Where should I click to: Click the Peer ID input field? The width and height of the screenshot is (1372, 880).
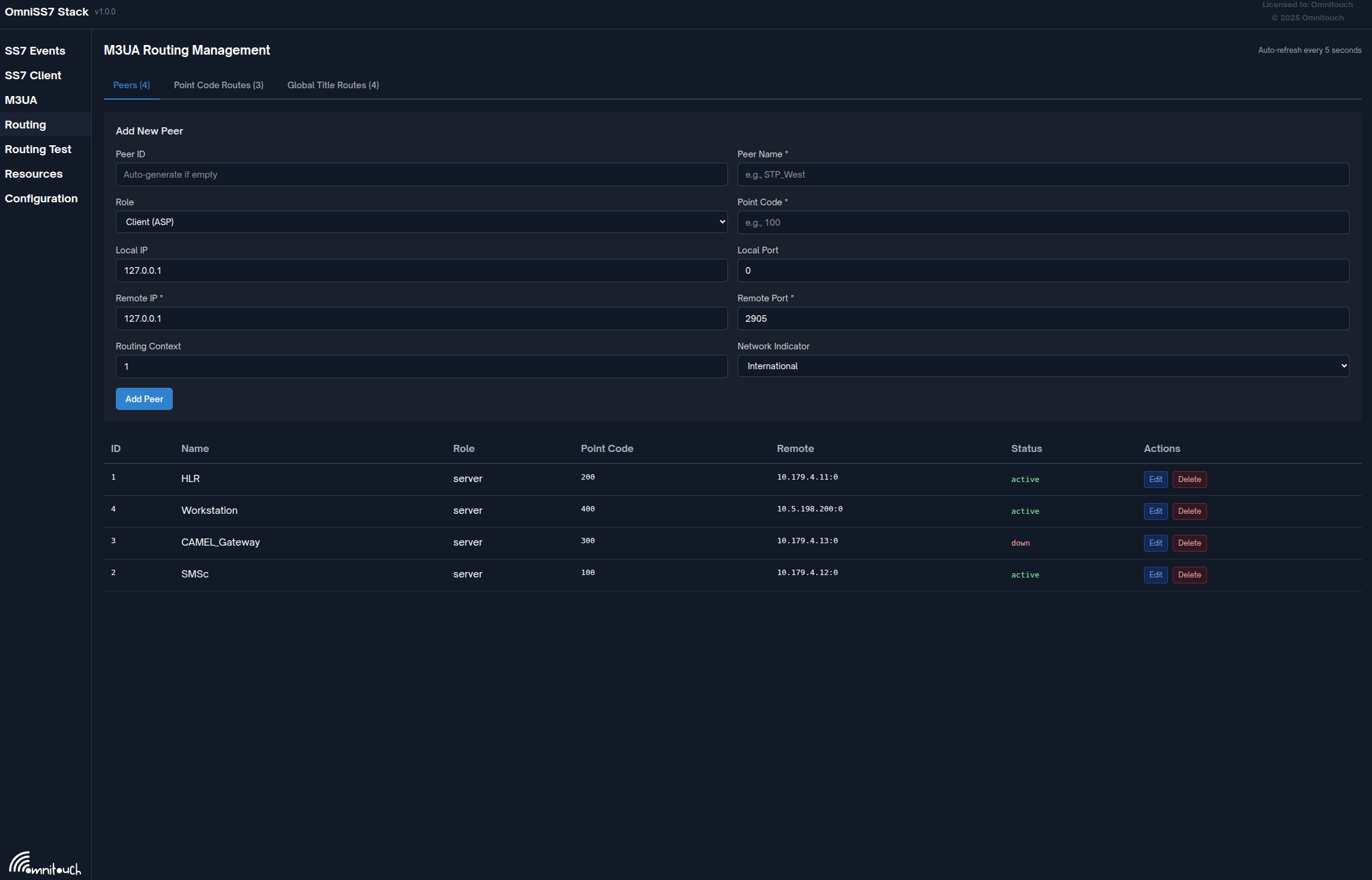coord(421,175)
